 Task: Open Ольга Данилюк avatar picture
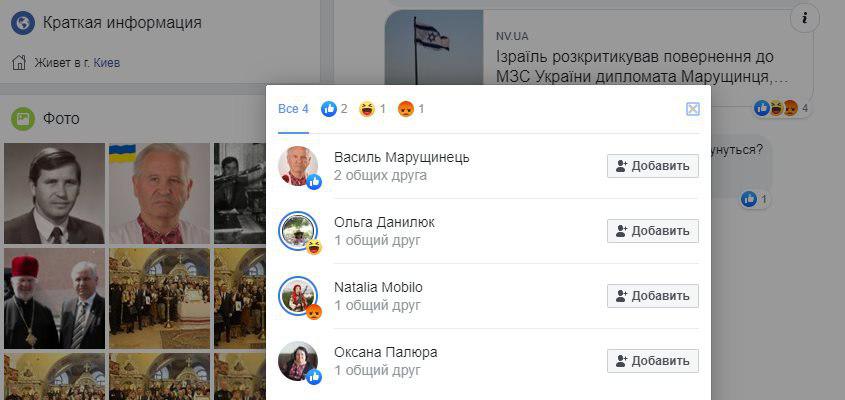(298, 231)
